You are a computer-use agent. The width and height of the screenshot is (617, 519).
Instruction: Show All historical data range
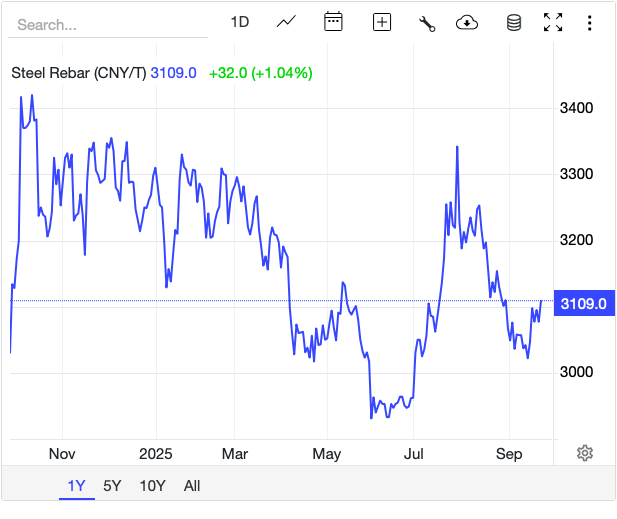192,486
